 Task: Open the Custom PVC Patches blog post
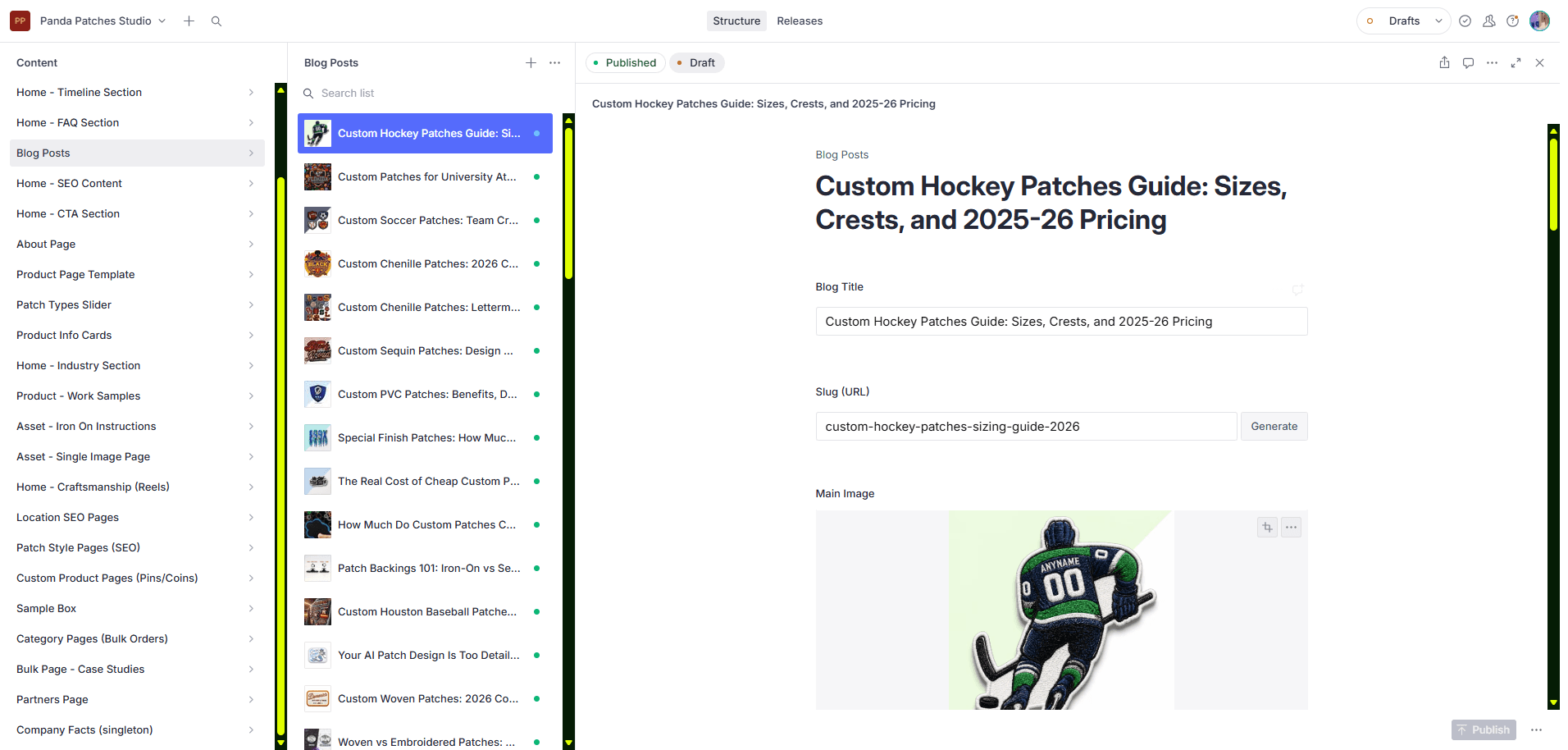pyautogui.click(x=425, y=394)
